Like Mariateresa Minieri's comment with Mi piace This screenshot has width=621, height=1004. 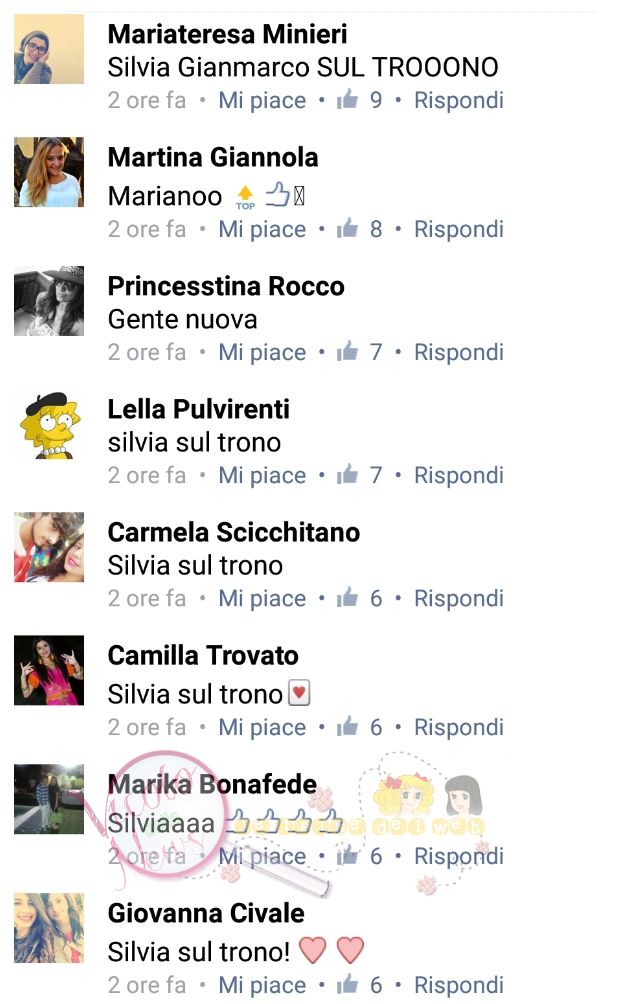(262, 101)
